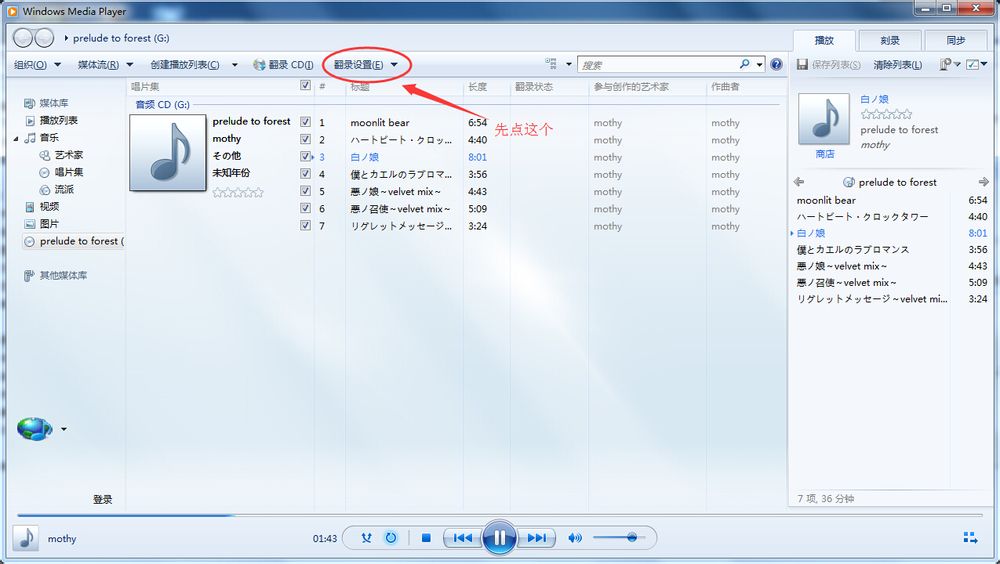Screen dimensions: 1000x564
Task: Rate the album using the star rating
Action: [238, 192]
